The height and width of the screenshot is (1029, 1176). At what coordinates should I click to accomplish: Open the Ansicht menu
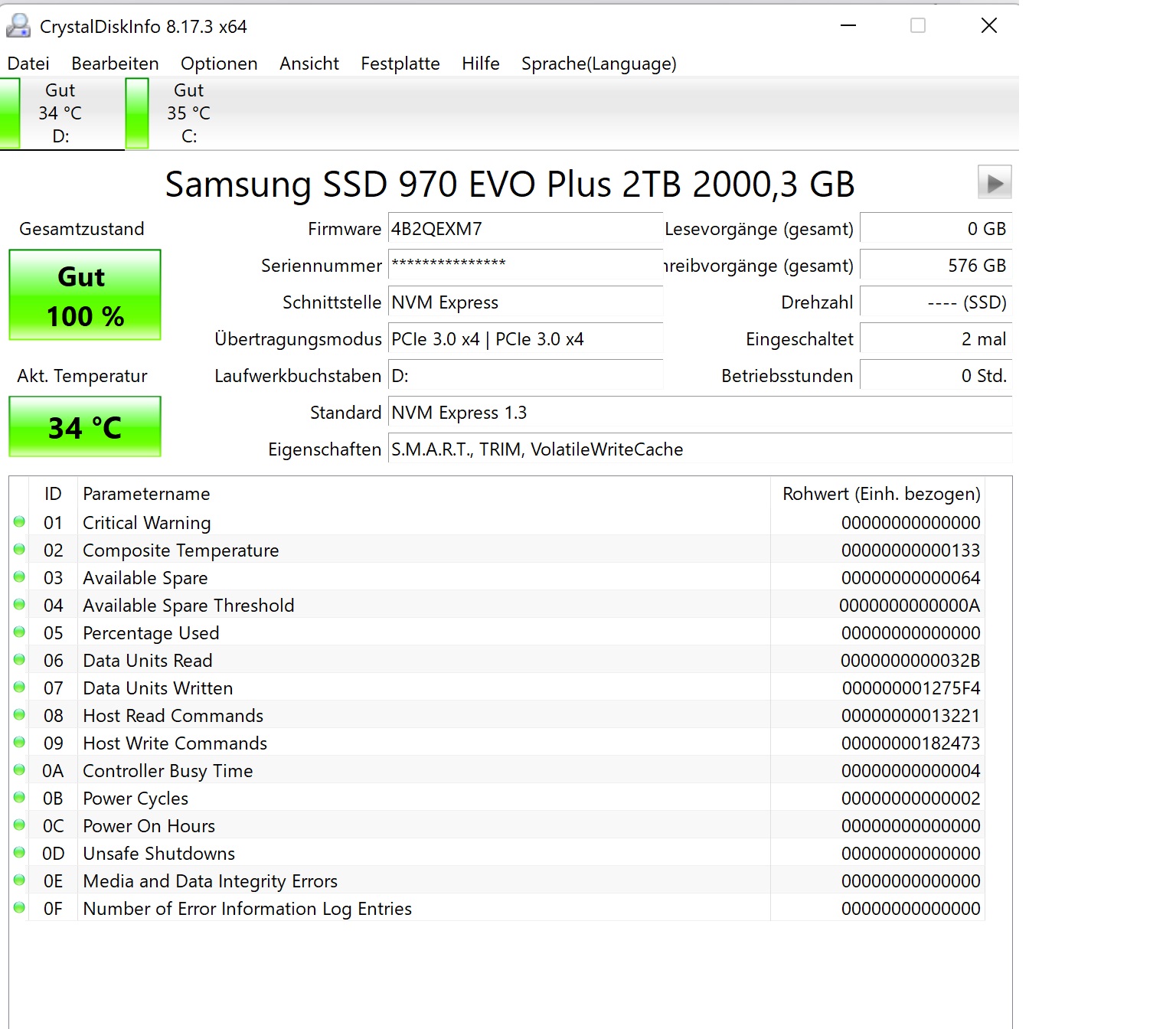click(x=309, y=64)
